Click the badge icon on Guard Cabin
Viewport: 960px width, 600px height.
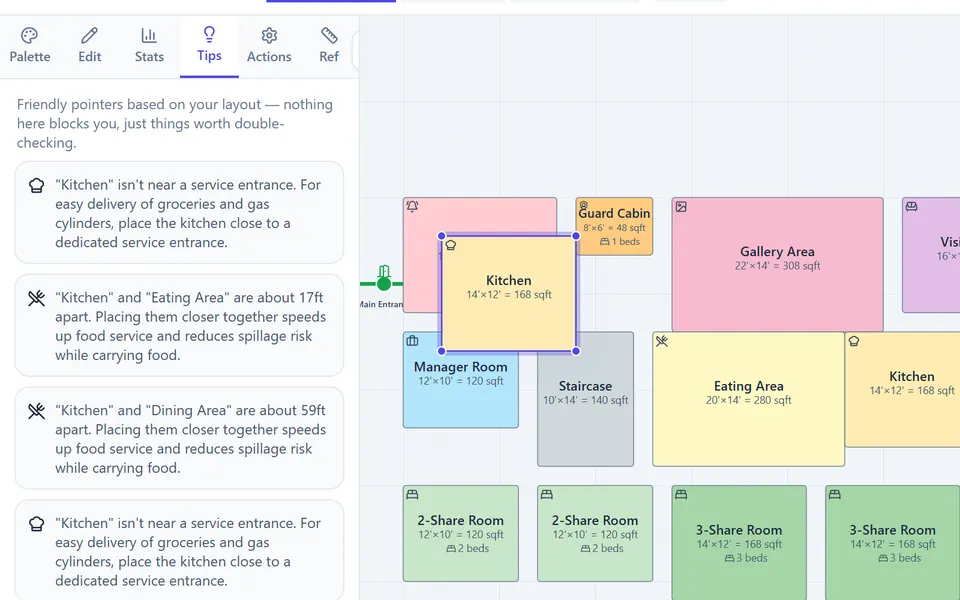pyautogui.click(x=583, y=206)
